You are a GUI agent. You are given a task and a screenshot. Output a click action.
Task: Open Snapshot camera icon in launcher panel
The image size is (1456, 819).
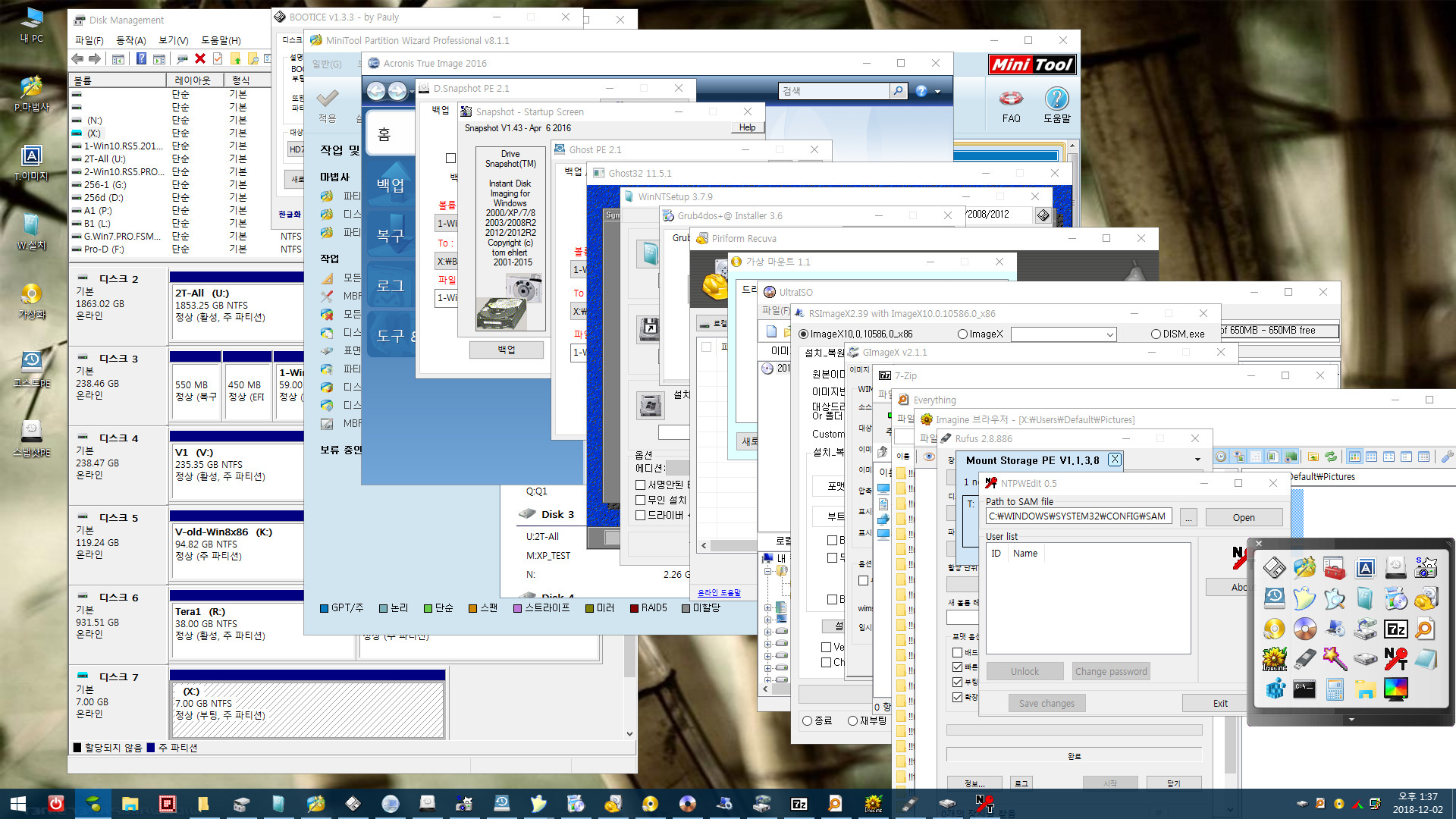(1426, 567)
